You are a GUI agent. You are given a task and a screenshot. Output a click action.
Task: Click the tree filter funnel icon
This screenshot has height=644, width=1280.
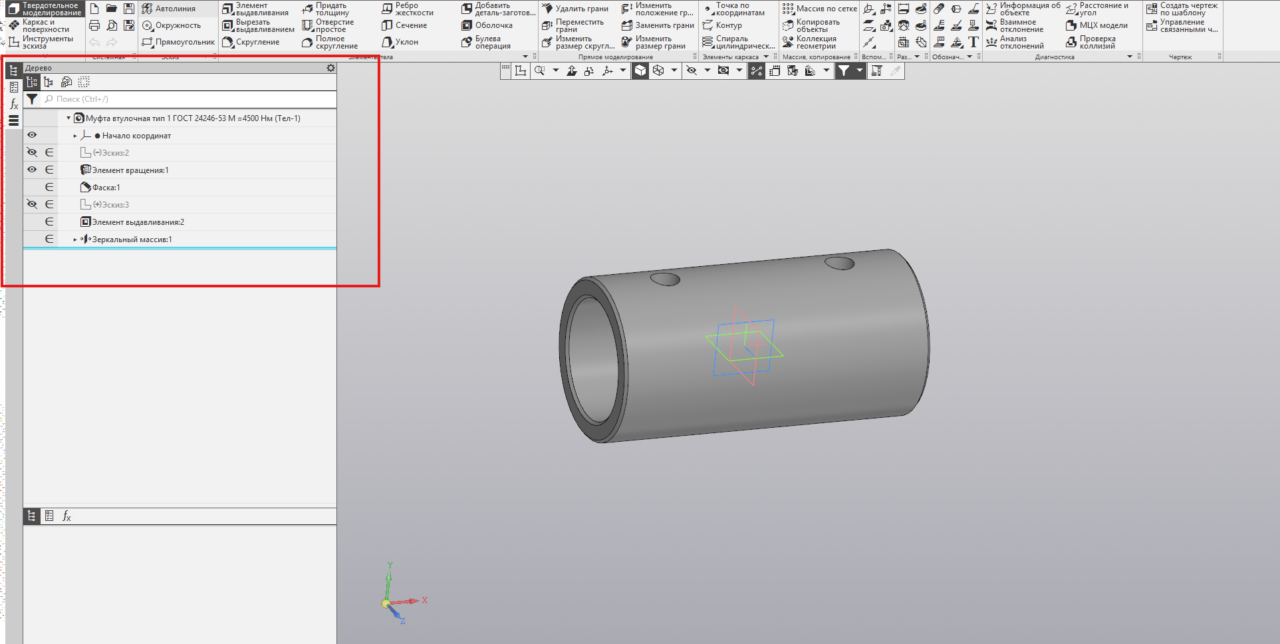click(32, 100)
